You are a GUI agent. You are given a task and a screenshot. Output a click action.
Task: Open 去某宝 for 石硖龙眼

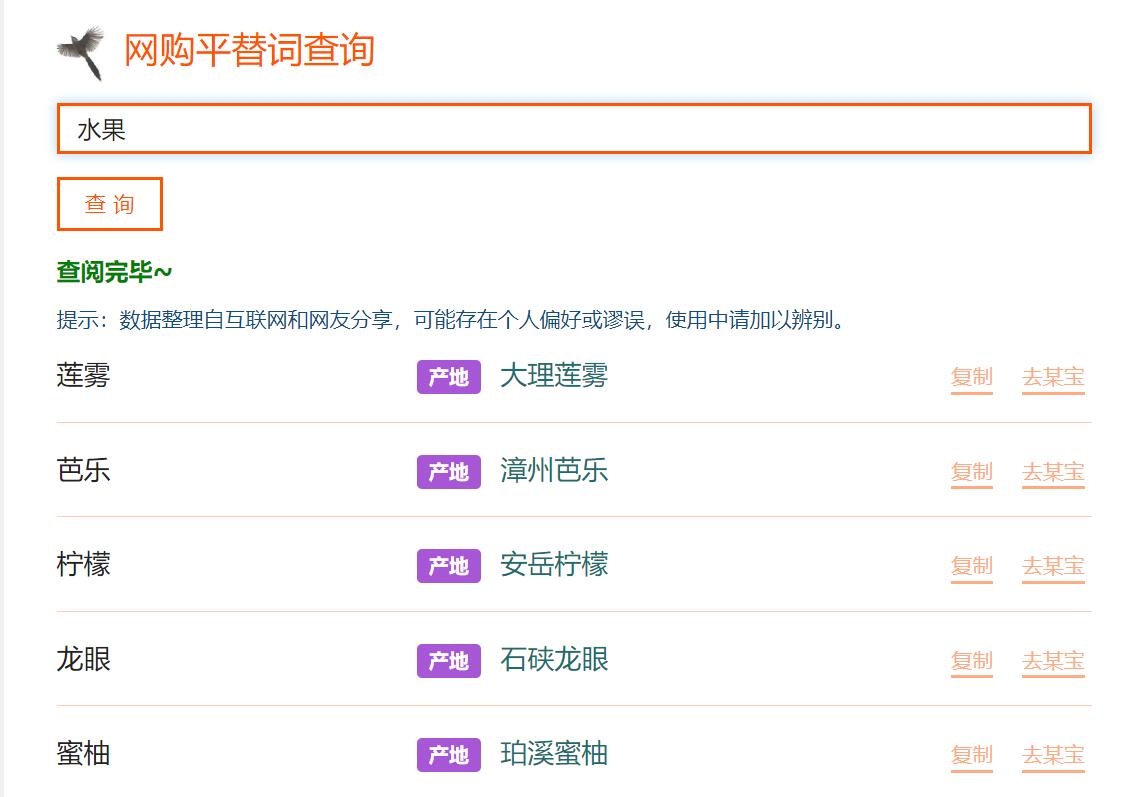pyautogui.click(x=1053, y=660)
